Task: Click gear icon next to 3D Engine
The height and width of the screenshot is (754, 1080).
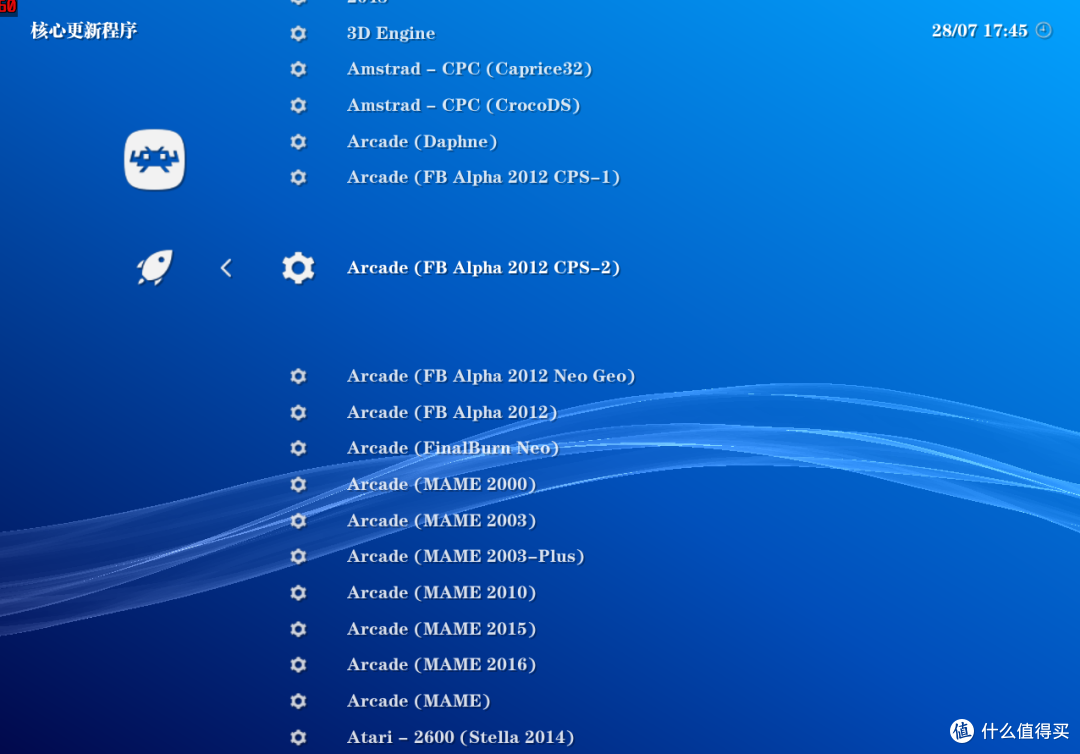Action: [298, 33]
